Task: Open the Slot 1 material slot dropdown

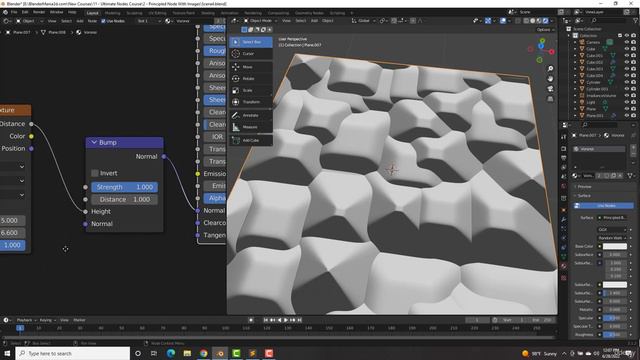Action: pyautogui.click(x=149, y=21)
